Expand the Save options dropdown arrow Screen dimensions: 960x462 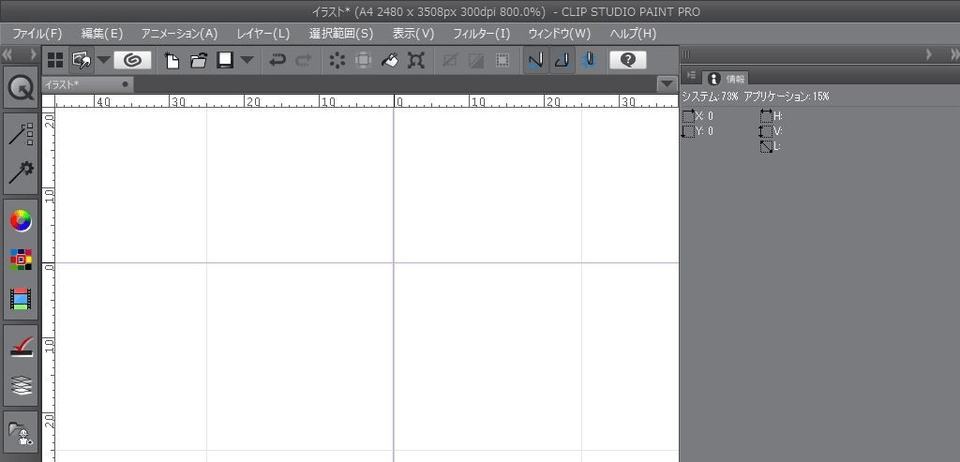[246, 60]
